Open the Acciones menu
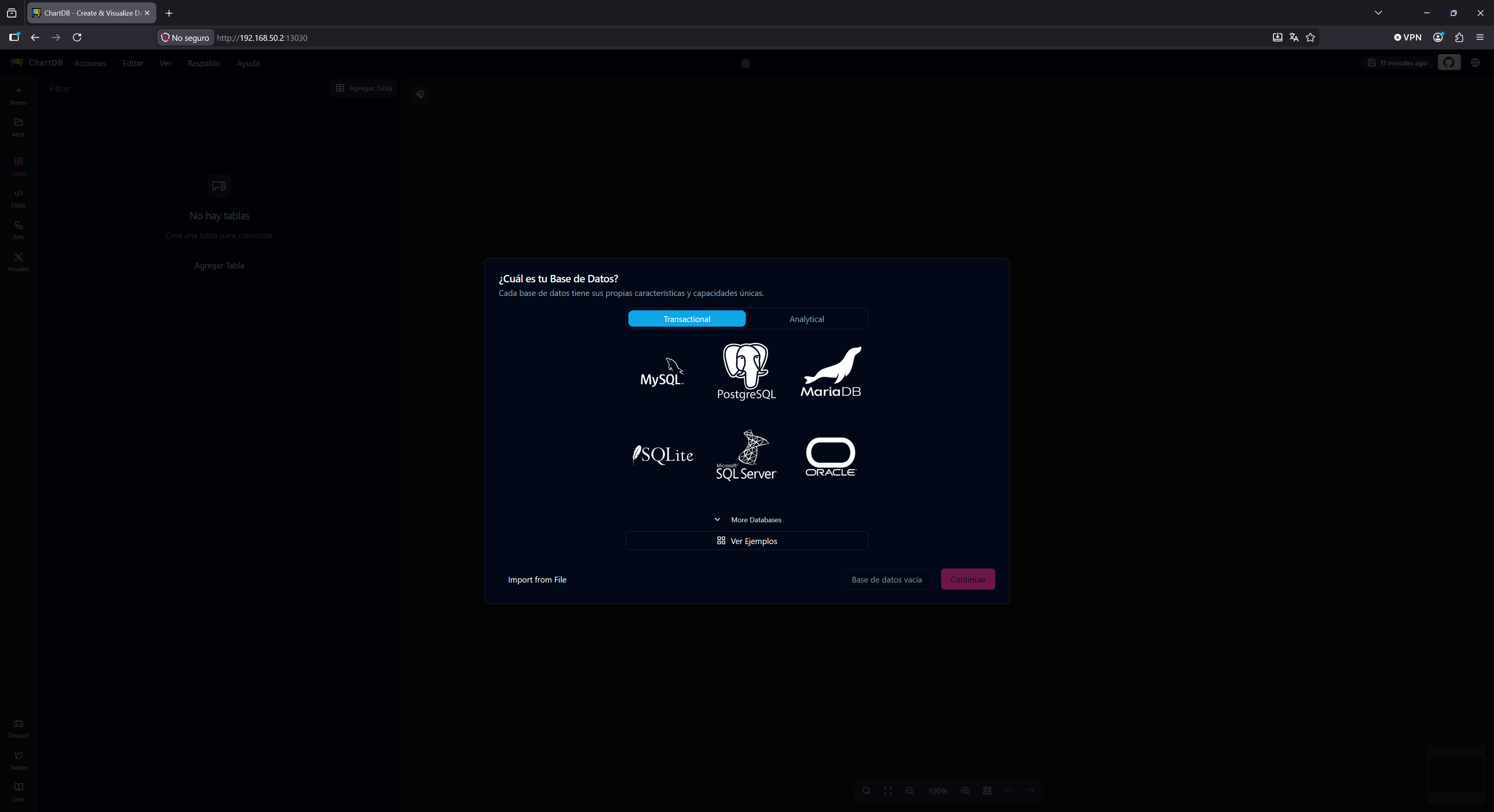 click(90, 63)
